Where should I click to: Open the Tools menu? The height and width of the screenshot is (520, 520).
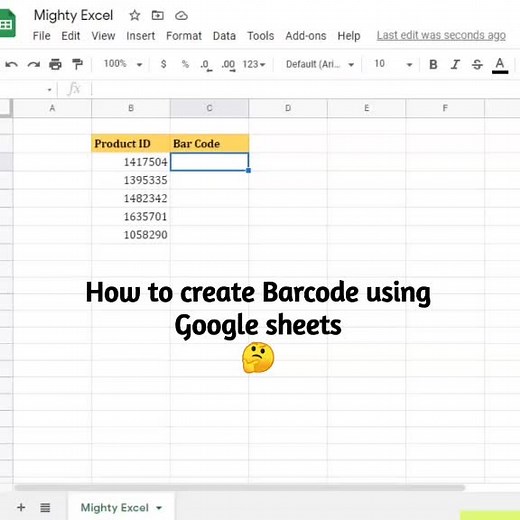pyautogui.click(x=260, y=36)
